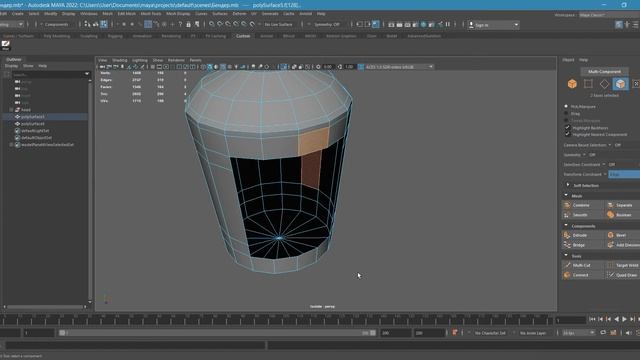Click the Bevel tool icon
This screenshot has width=640, height=360.
(611, 235)
